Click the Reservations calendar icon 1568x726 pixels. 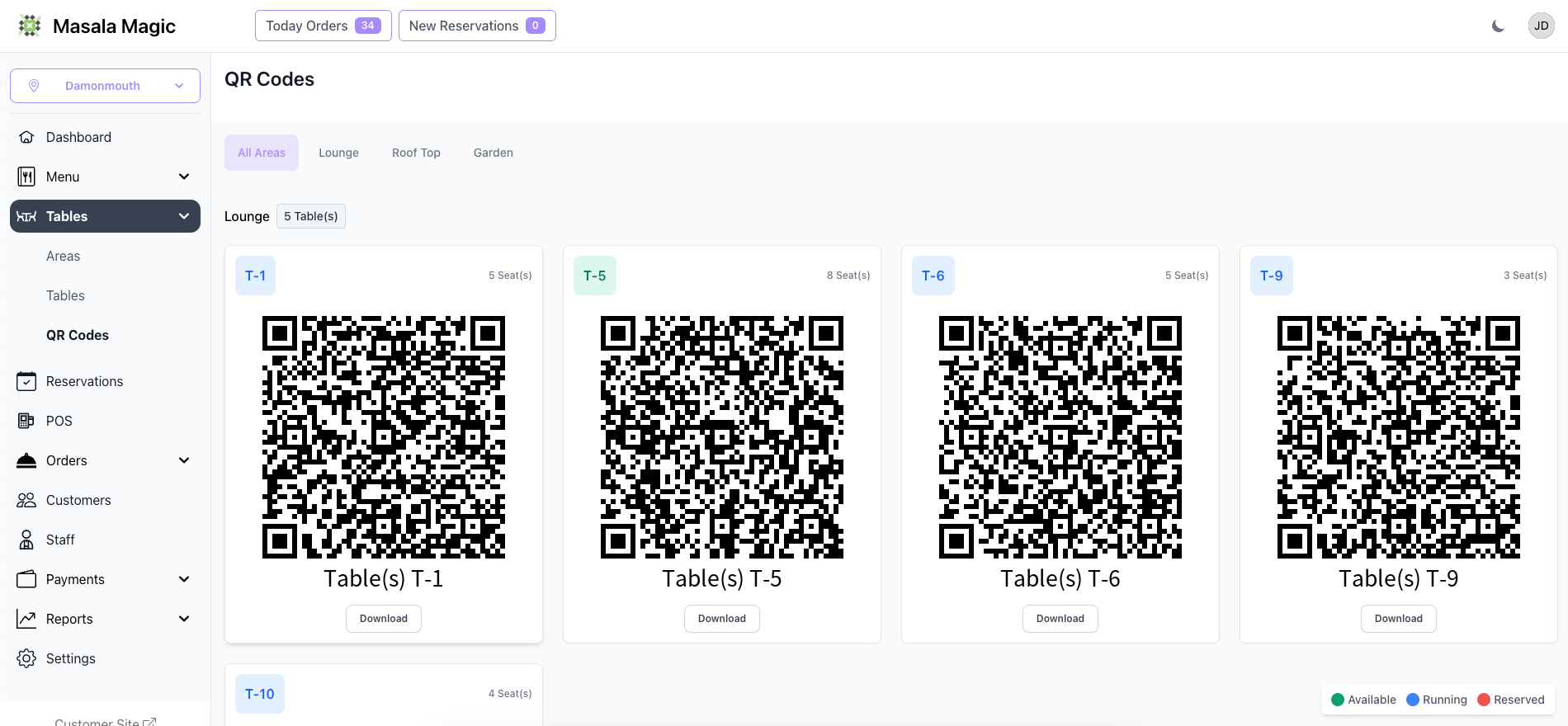tap(26, 381)
